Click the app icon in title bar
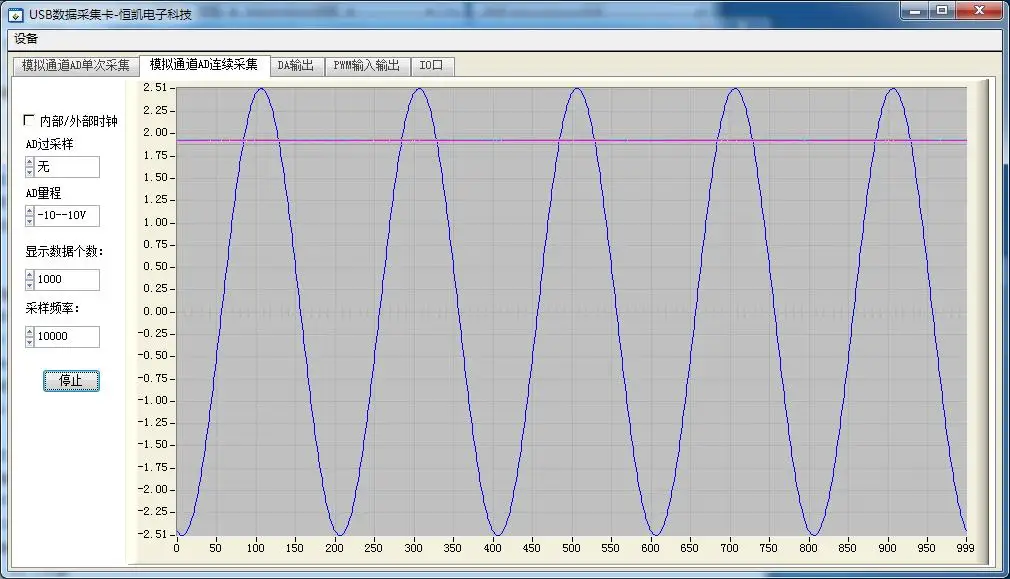The image size is (1010, 579). [x=15, y=15]
